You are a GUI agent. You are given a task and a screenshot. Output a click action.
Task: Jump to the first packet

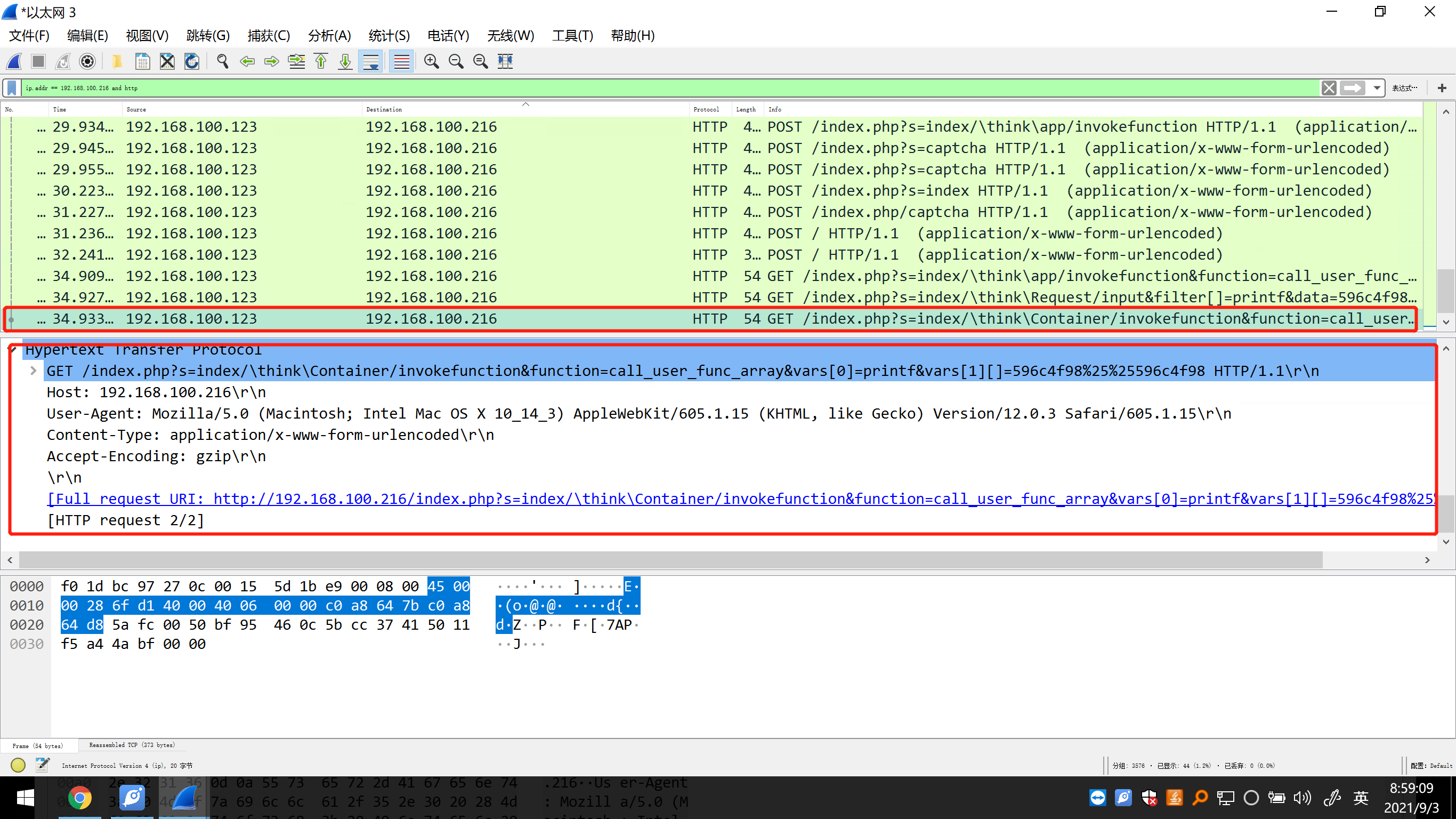click(x=321, y=61)
